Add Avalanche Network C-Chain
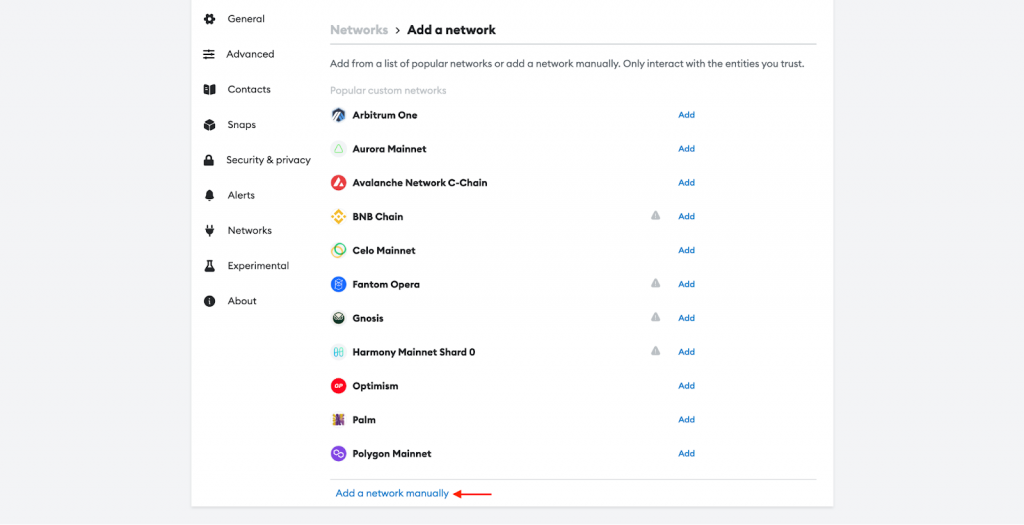1024x525 pixels. pos(686,183)
